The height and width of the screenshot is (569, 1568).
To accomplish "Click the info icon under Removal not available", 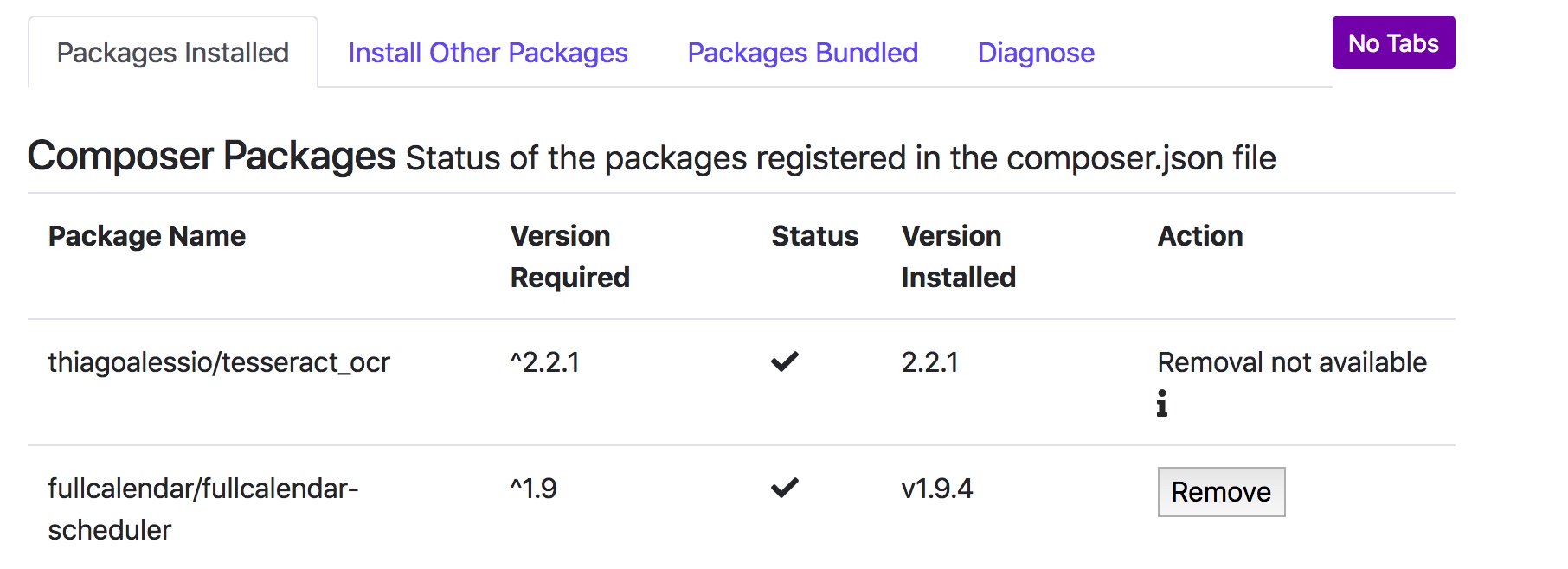I will point(1161,403).
